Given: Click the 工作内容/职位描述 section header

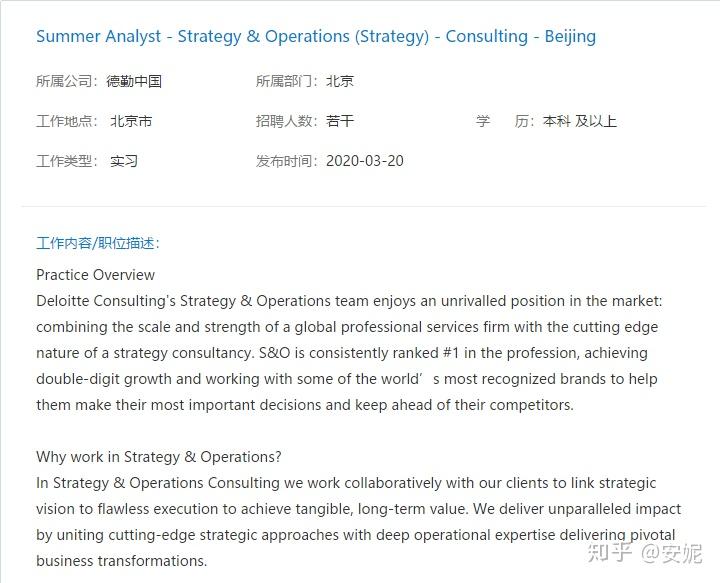Looking at the screenshot, I should pyautogui.click(x=97, y=243).
